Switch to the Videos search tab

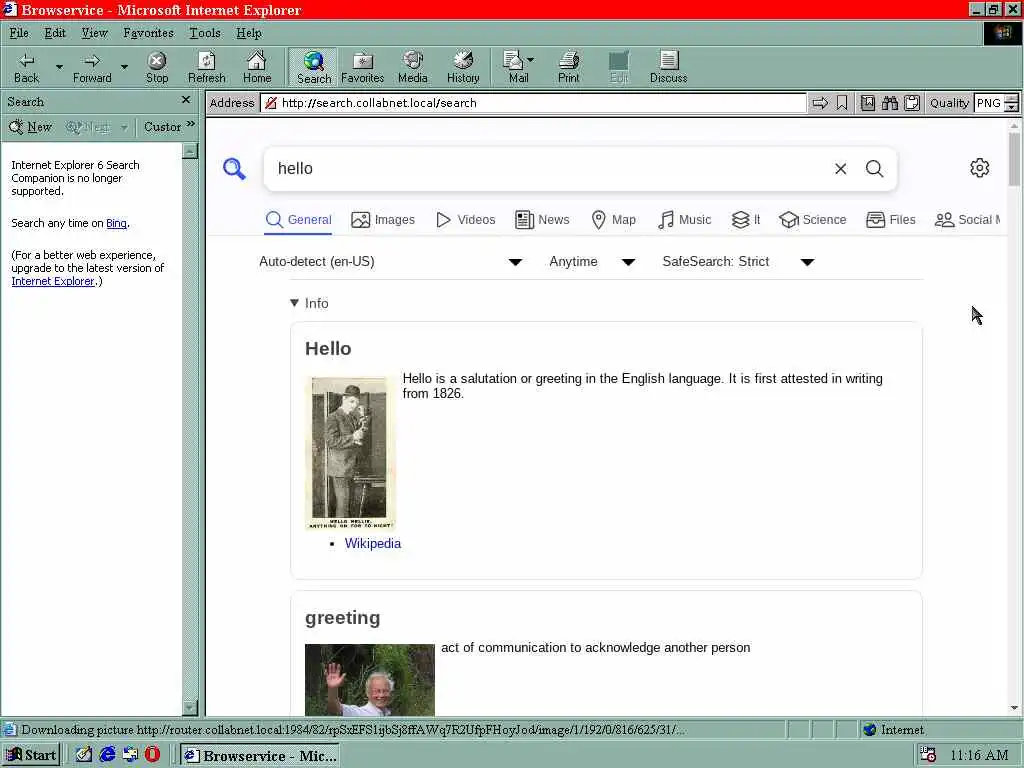pyautogui.click(x=466, y=220)
